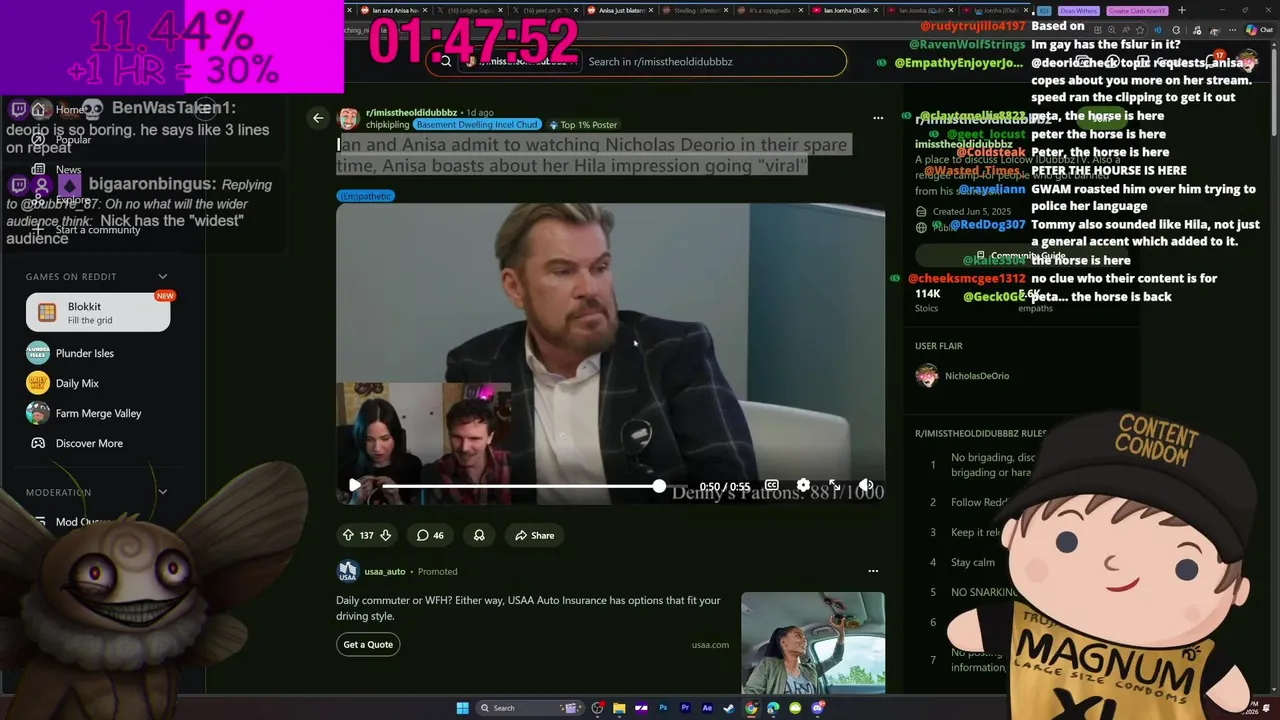Screen dimensions: 1280x720
Task: Go back using the post's back arrow
Action: 318,118
